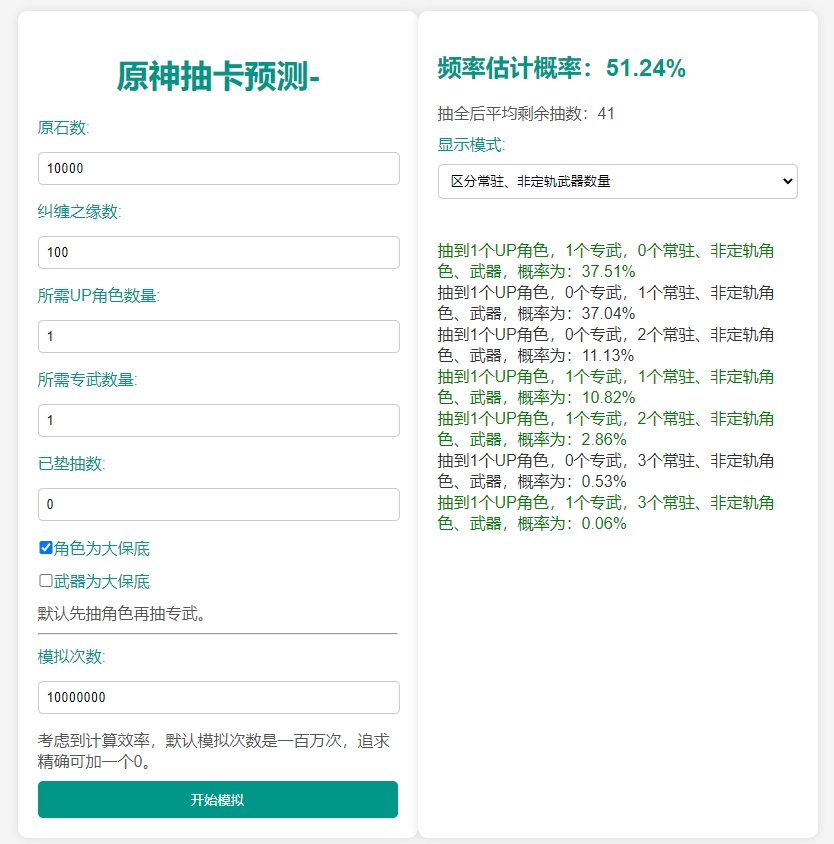The width and height of the screenshot is (834, 844).
Task: Click the result line showing 0.06%
Action: pyautogui.click(x=606, y=513)
